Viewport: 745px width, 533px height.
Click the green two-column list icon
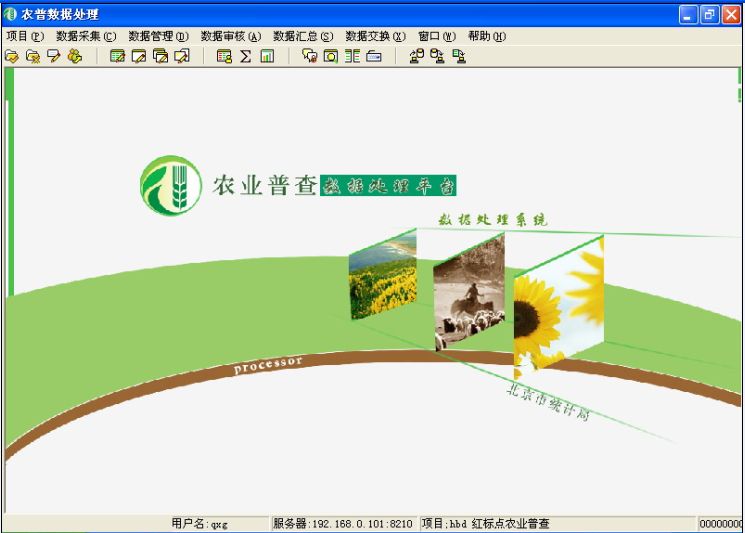pos(352,57)
